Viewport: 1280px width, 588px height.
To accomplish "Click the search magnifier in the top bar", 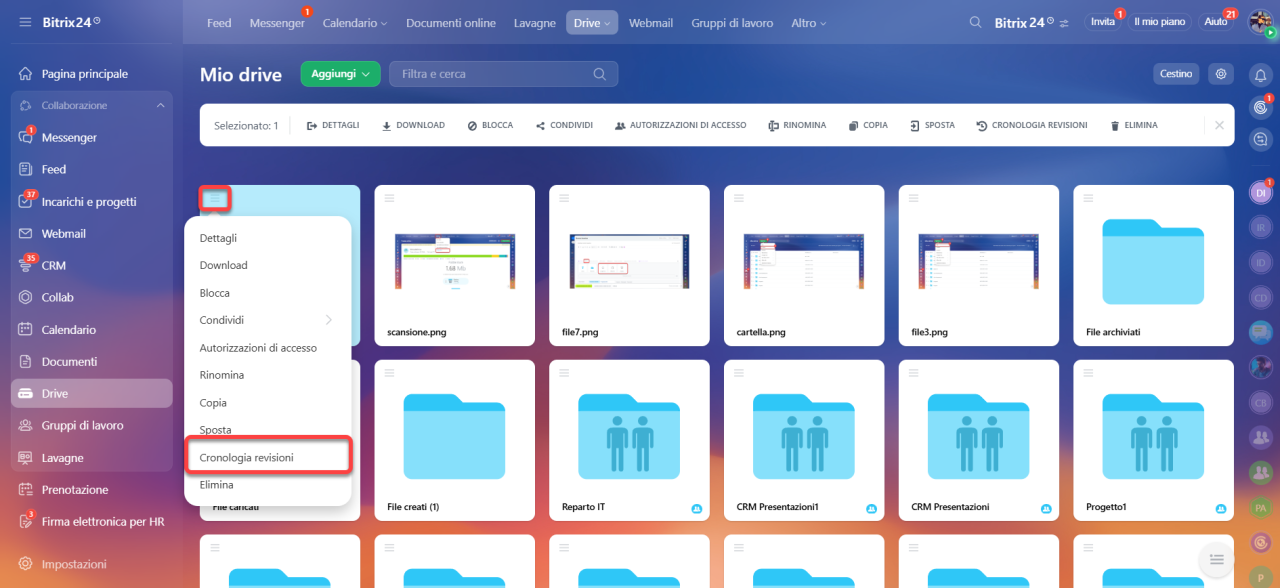I will 976,22.
